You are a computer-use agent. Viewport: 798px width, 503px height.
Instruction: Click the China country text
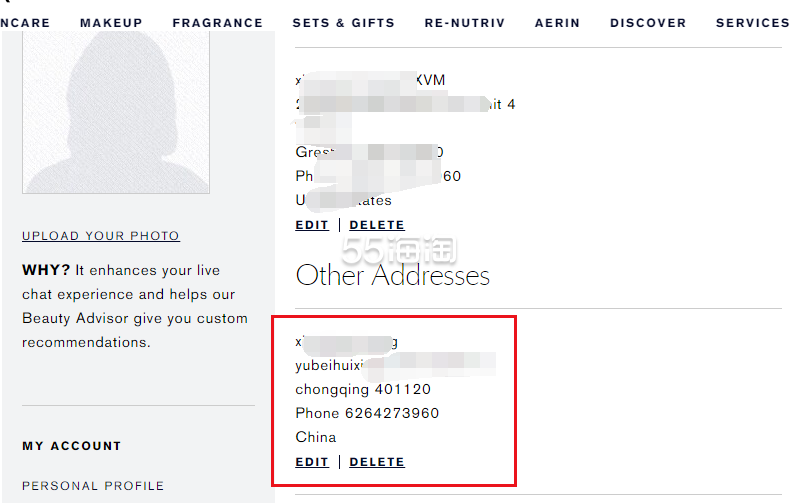tap(316, 437)
